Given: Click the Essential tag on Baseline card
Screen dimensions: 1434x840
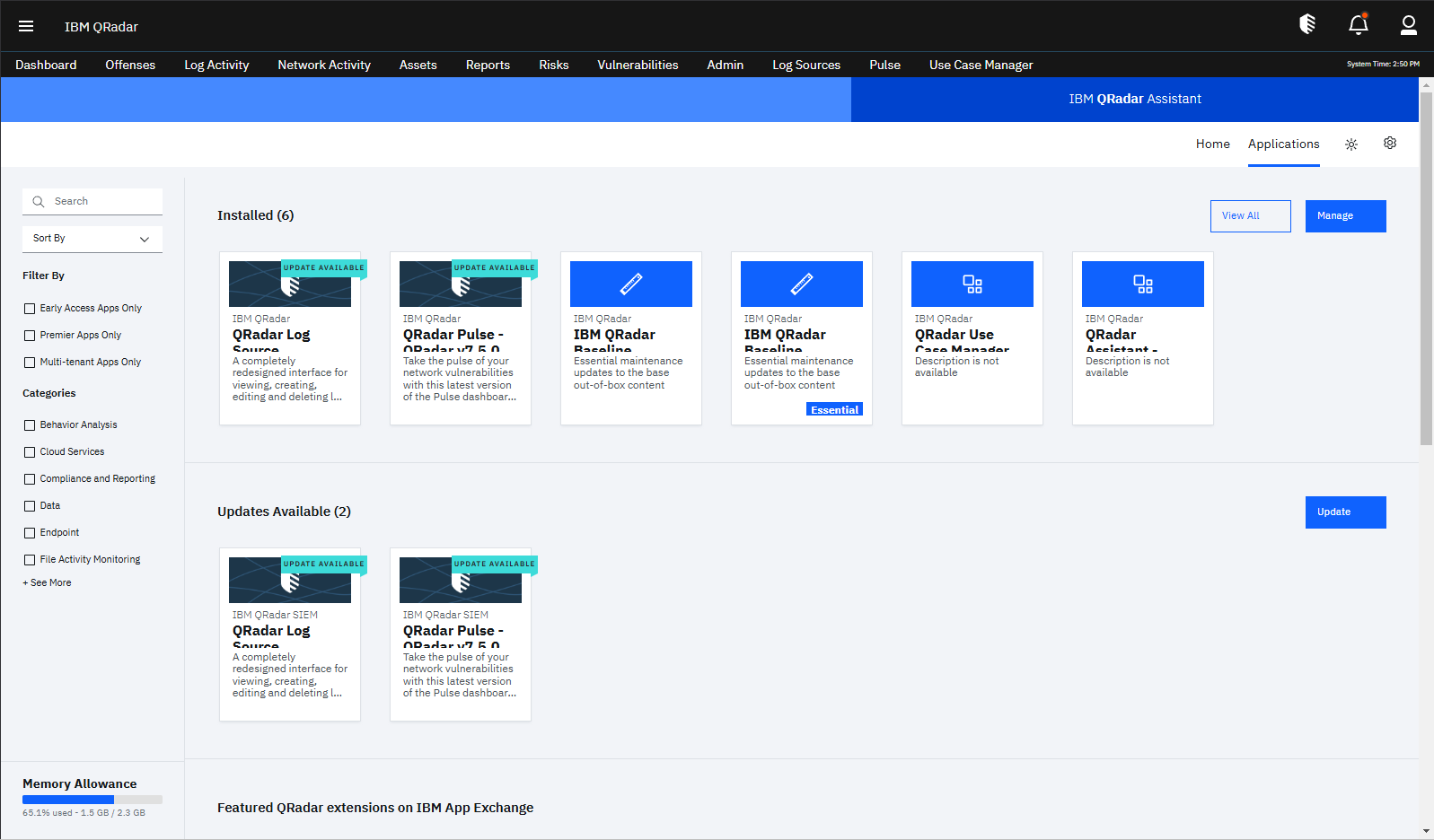Looking at the screenshot, I should click(834, 410).
